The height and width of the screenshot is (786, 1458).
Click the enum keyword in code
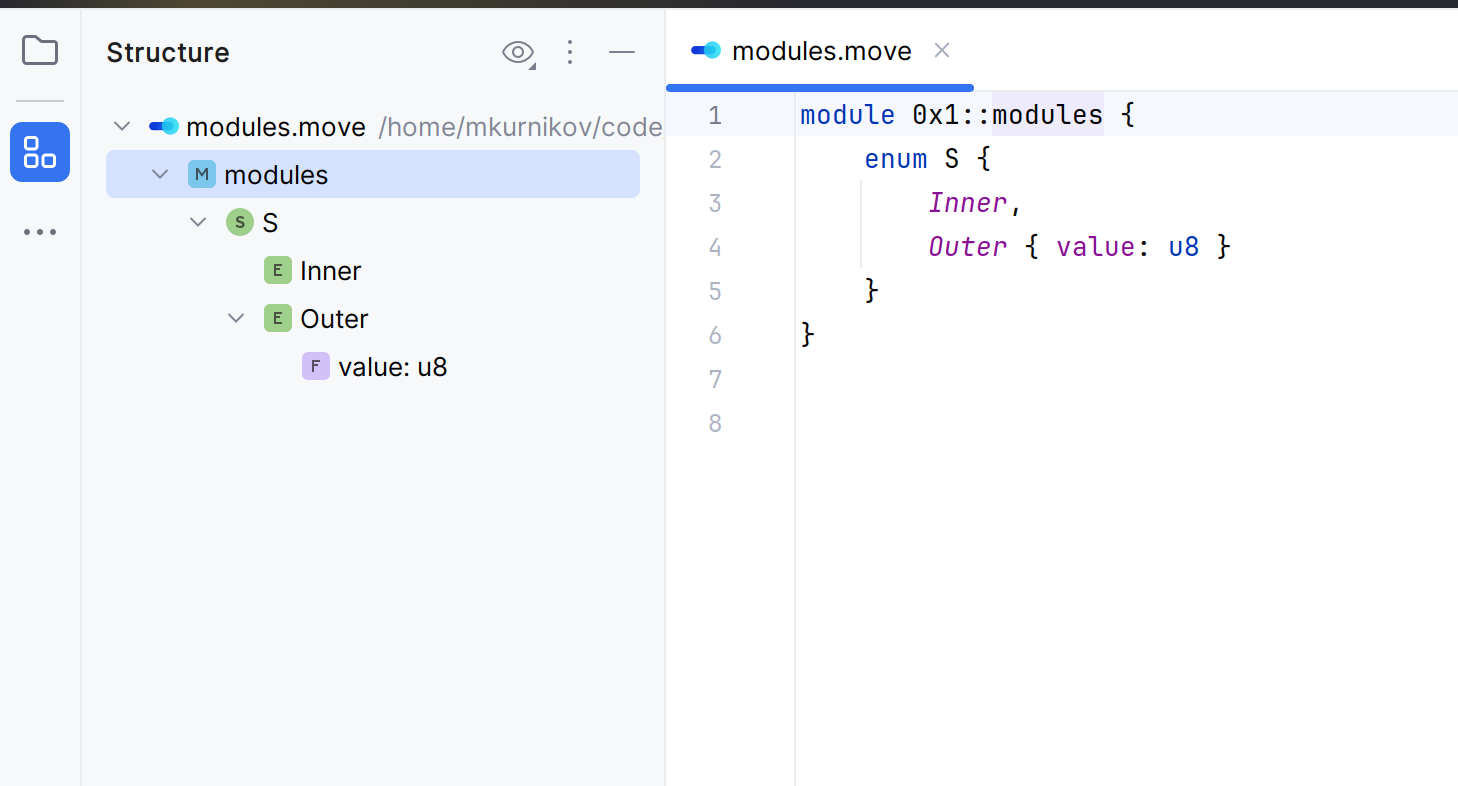896,159
